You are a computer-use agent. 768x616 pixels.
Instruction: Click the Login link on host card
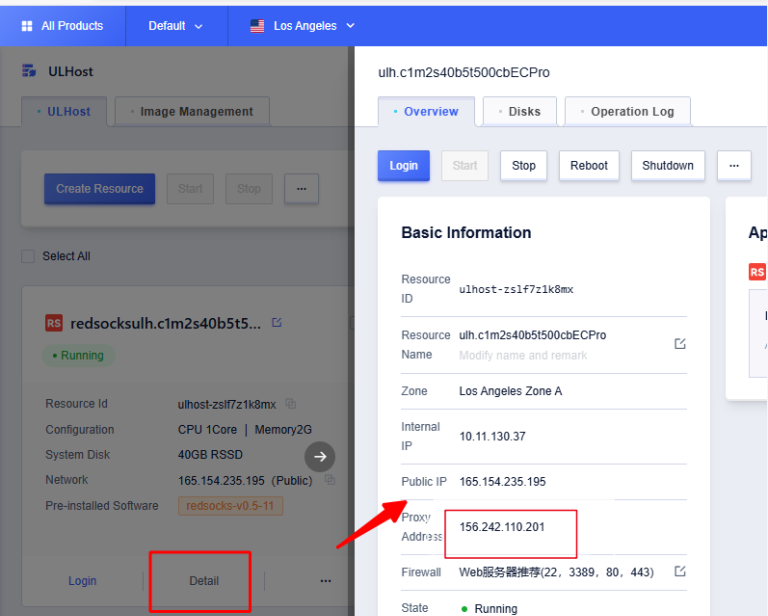point(82,581)
